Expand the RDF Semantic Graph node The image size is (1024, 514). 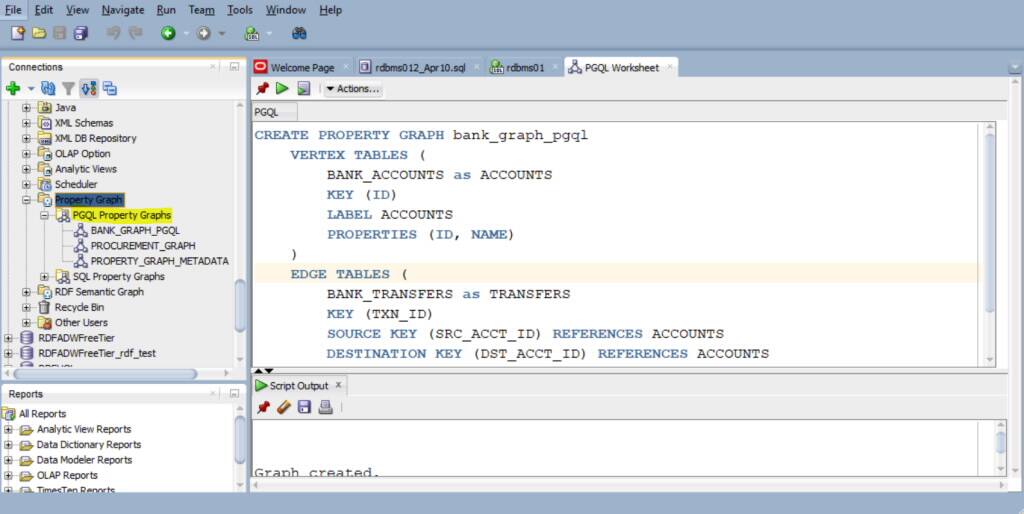pyautogui.click(x=27, y=292)
